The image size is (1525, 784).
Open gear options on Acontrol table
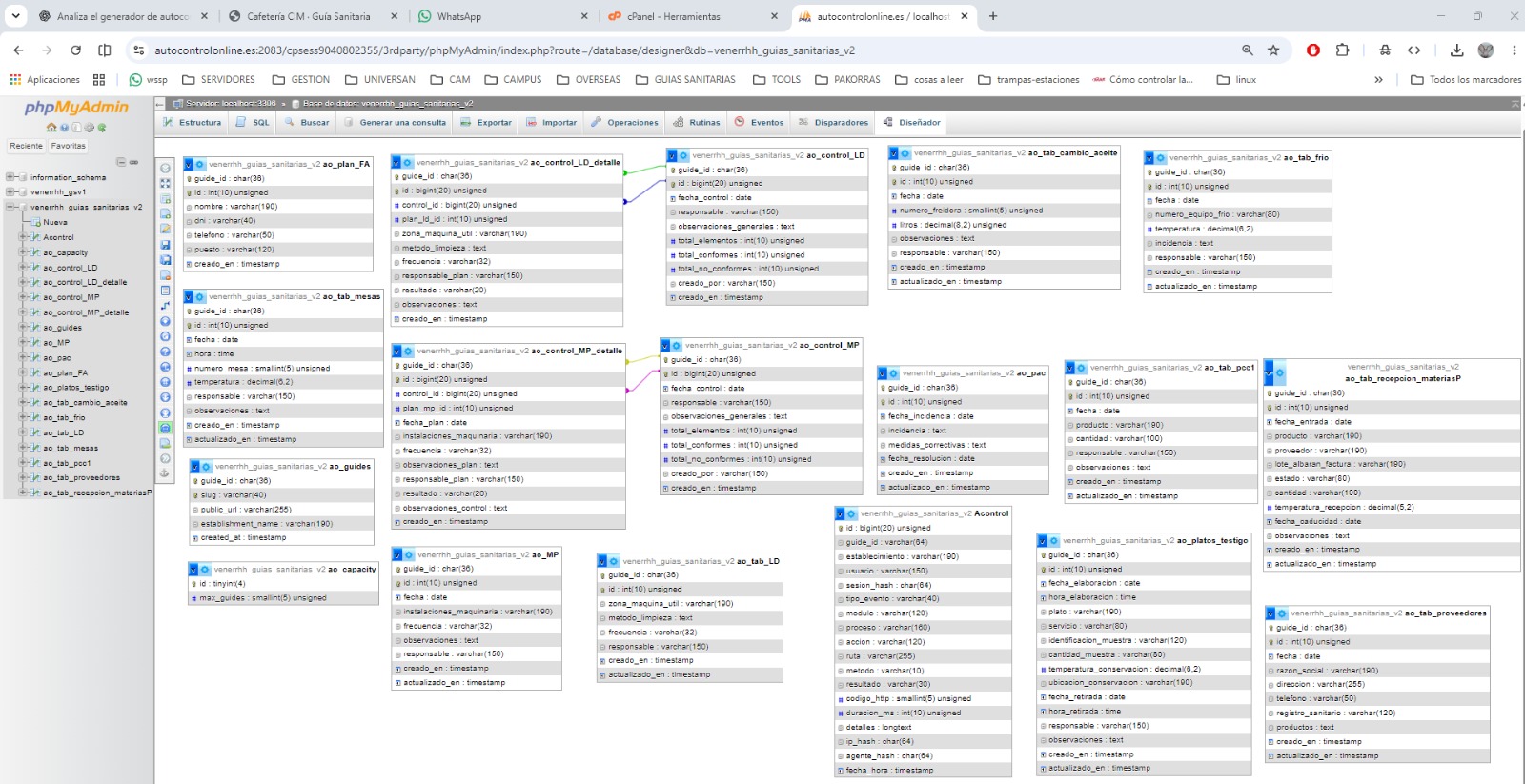click(851, 513)
